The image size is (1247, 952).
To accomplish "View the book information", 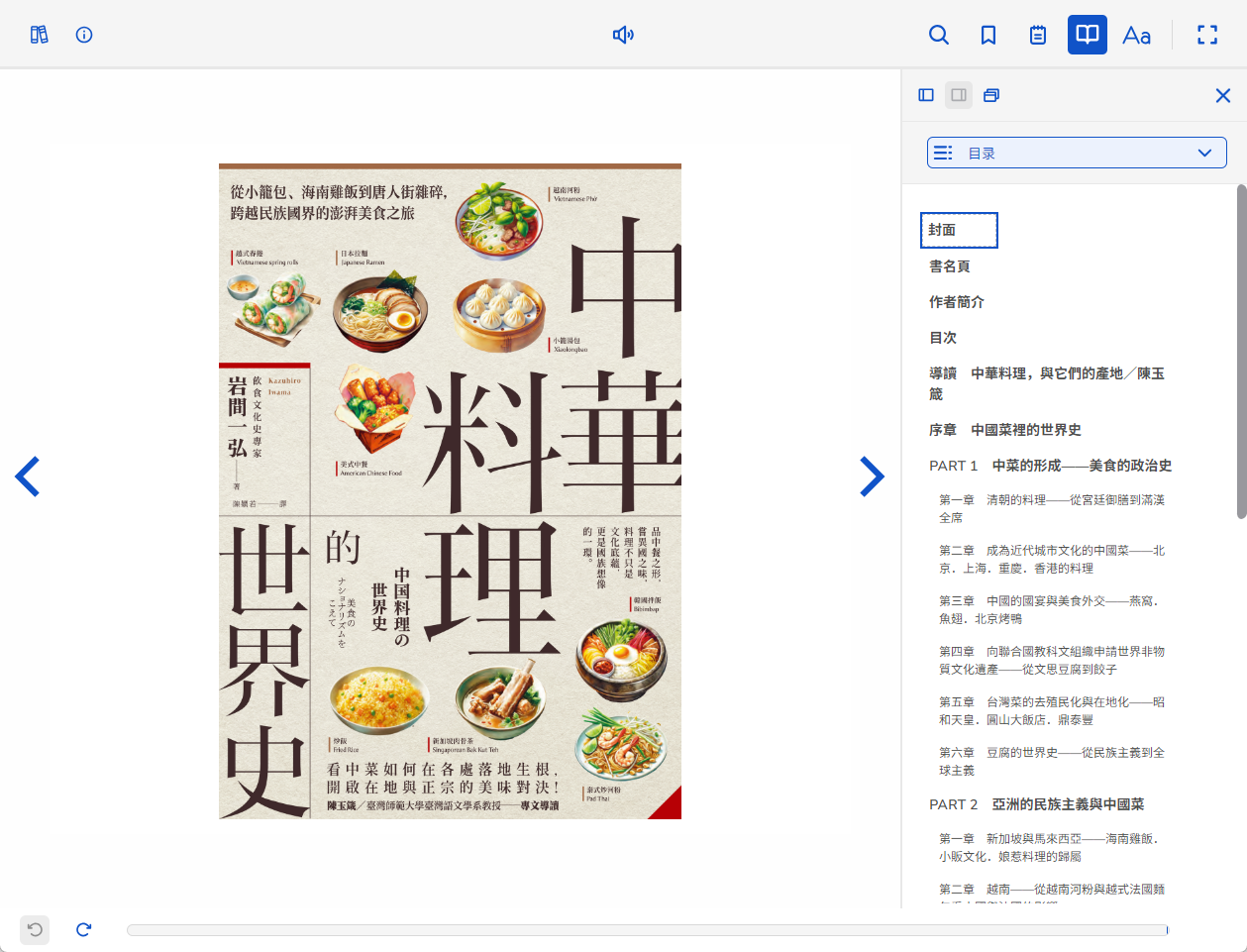I will [x=84, y=35].
